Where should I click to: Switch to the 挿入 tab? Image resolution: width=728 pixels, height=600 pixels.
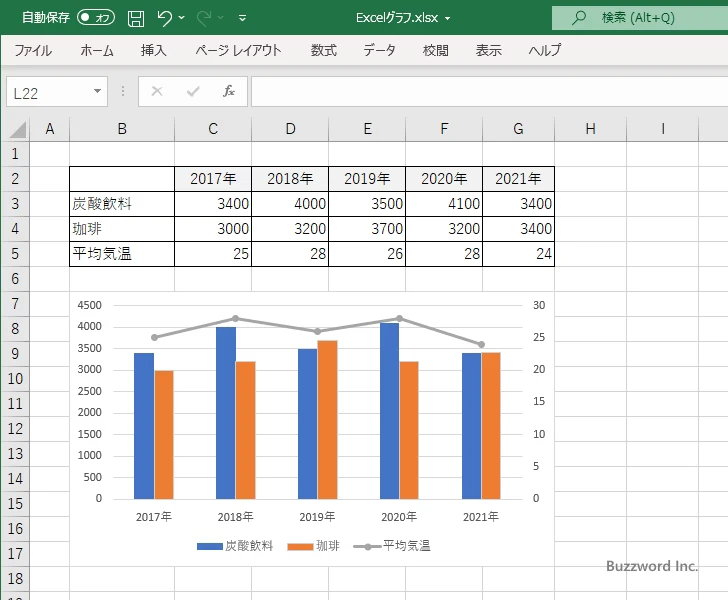[x=154, y=50]
